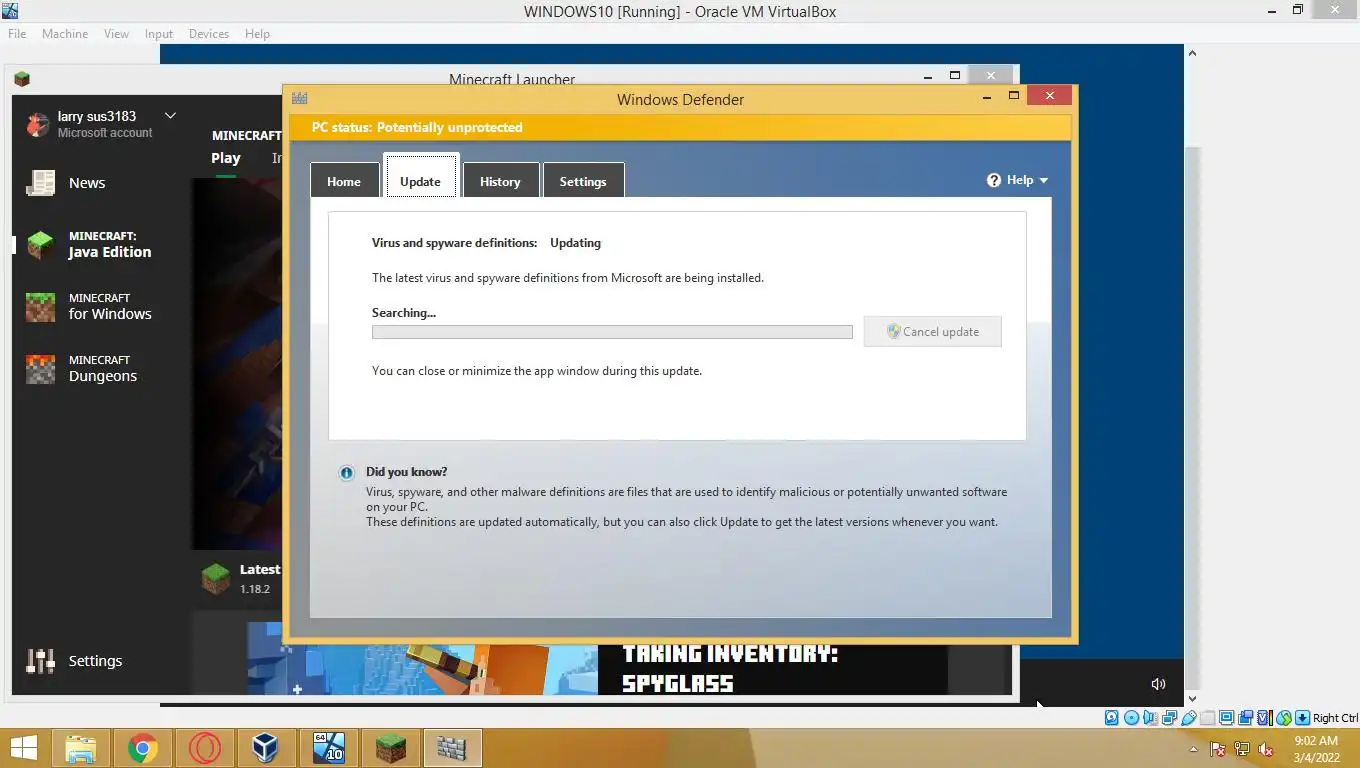1360x768 pixels.
Task: Click Latest release 1.18.2 grass block
Action: [x=216, y=578]
